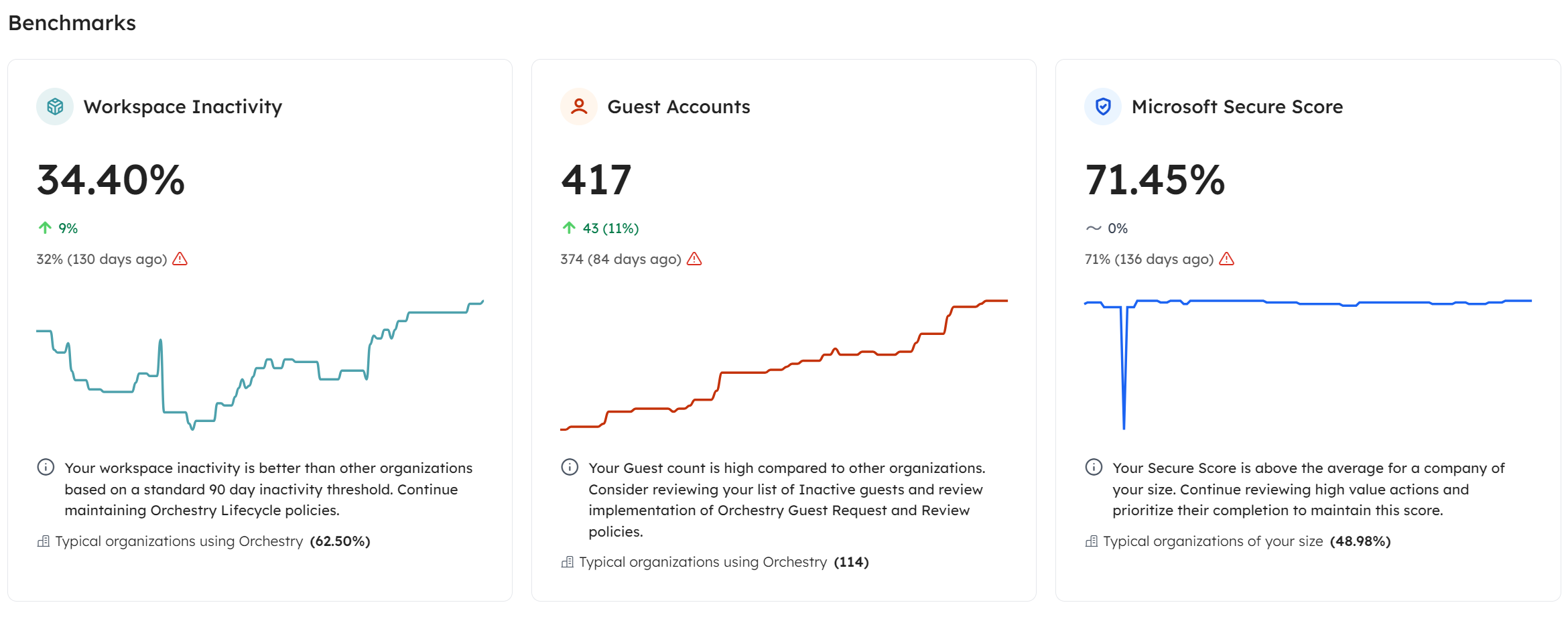
Task: Click building icon beside Typical organizations (62.50%)
Action: [44, 541]
